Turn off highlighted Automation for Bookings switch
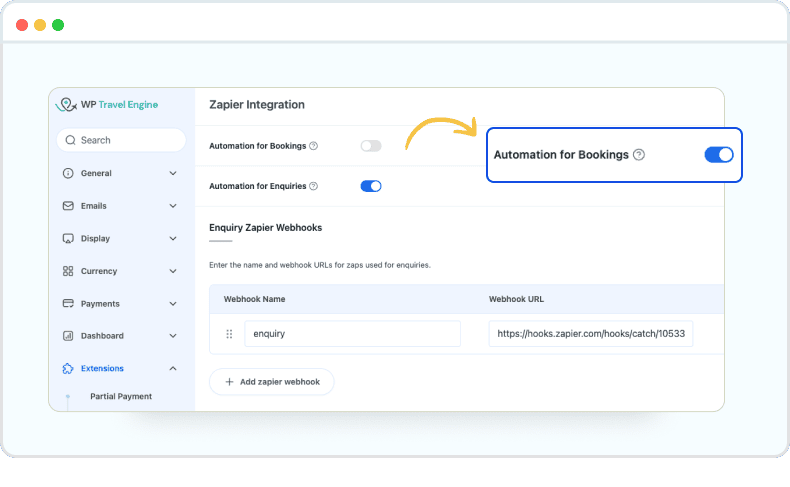 point(719,155)
